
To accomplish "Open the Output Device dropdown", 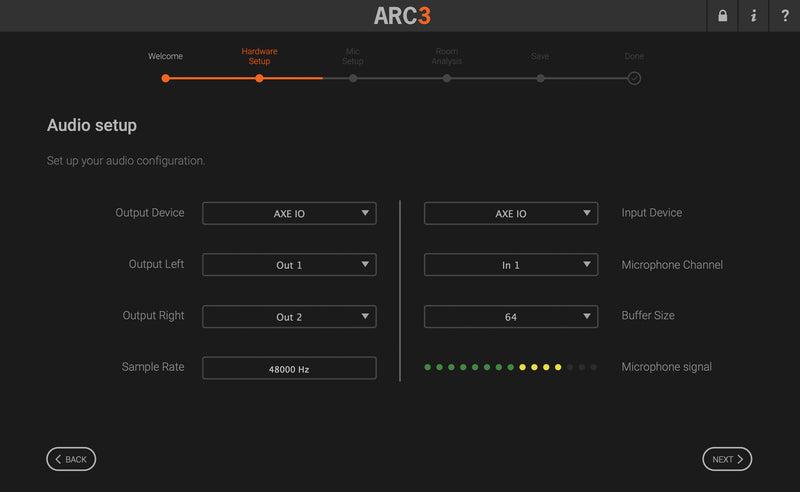I will coord(289,213).
